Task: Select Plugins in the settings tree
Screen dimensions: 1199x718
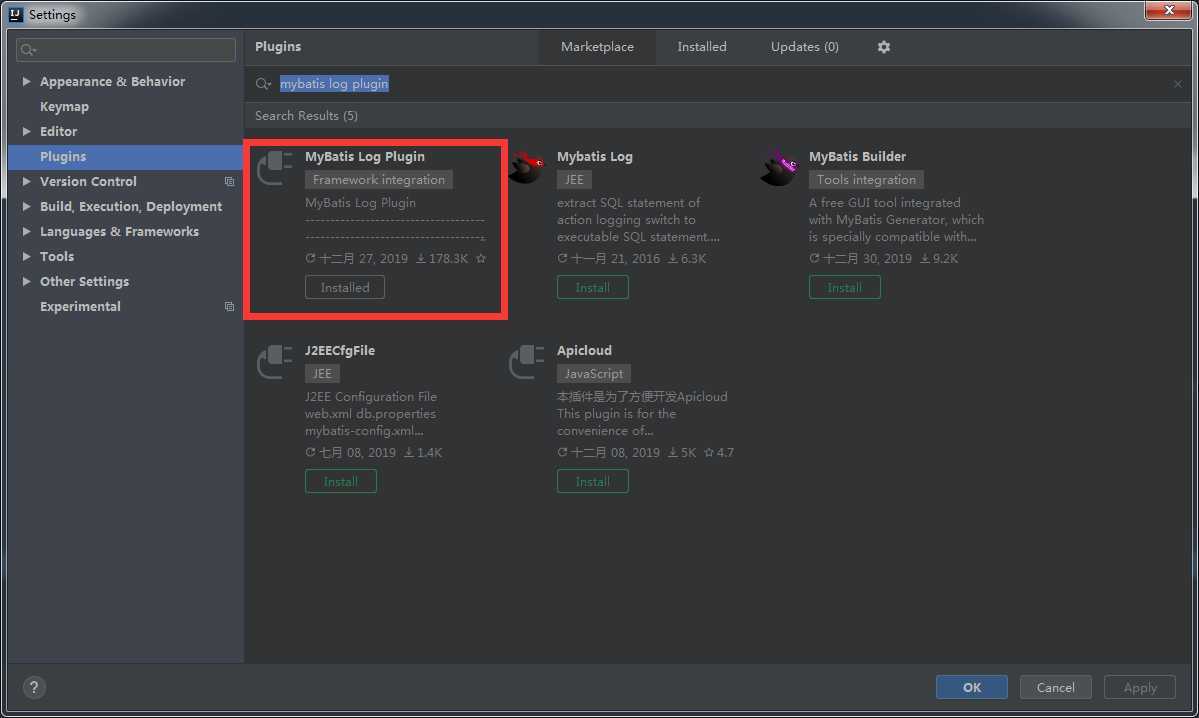Action: [x=125, y=157]
